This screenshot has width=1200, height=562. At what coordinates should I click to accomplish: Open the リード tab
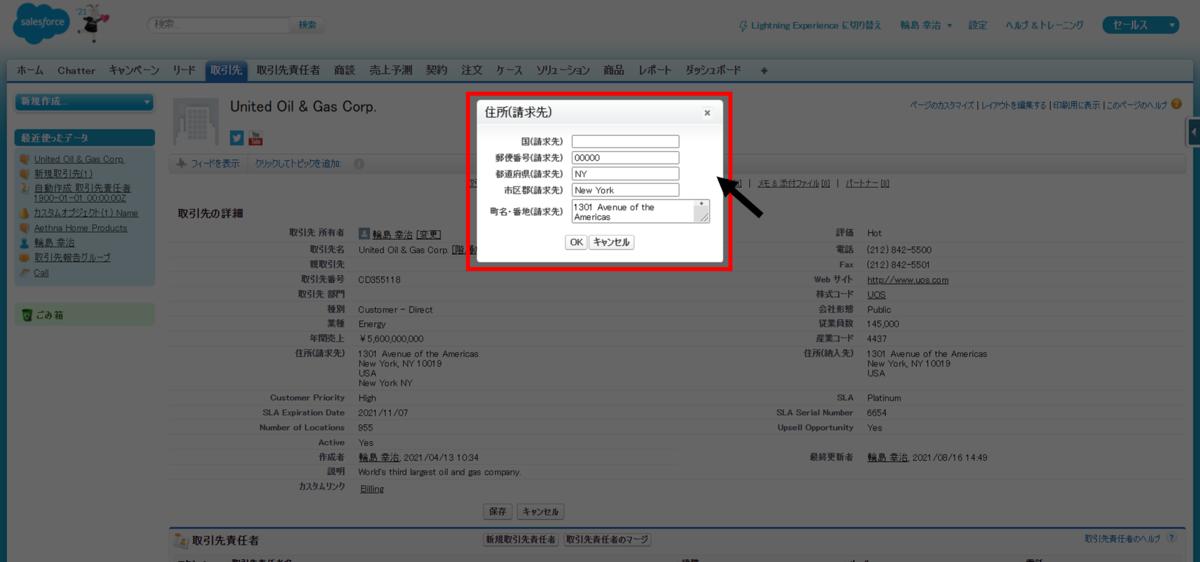point(184,71)
